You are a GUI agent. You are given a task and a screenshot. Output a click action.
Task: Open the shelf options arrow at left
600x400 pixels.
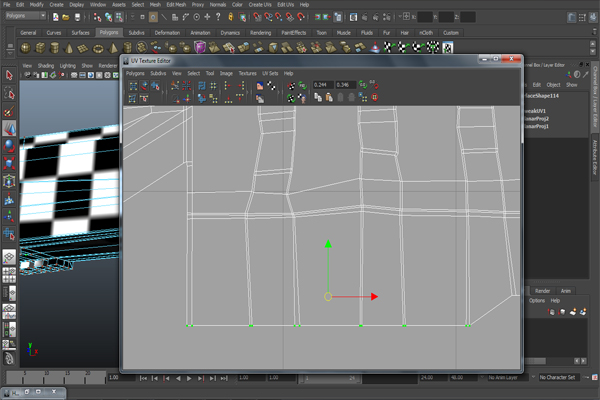click(10, 53)
